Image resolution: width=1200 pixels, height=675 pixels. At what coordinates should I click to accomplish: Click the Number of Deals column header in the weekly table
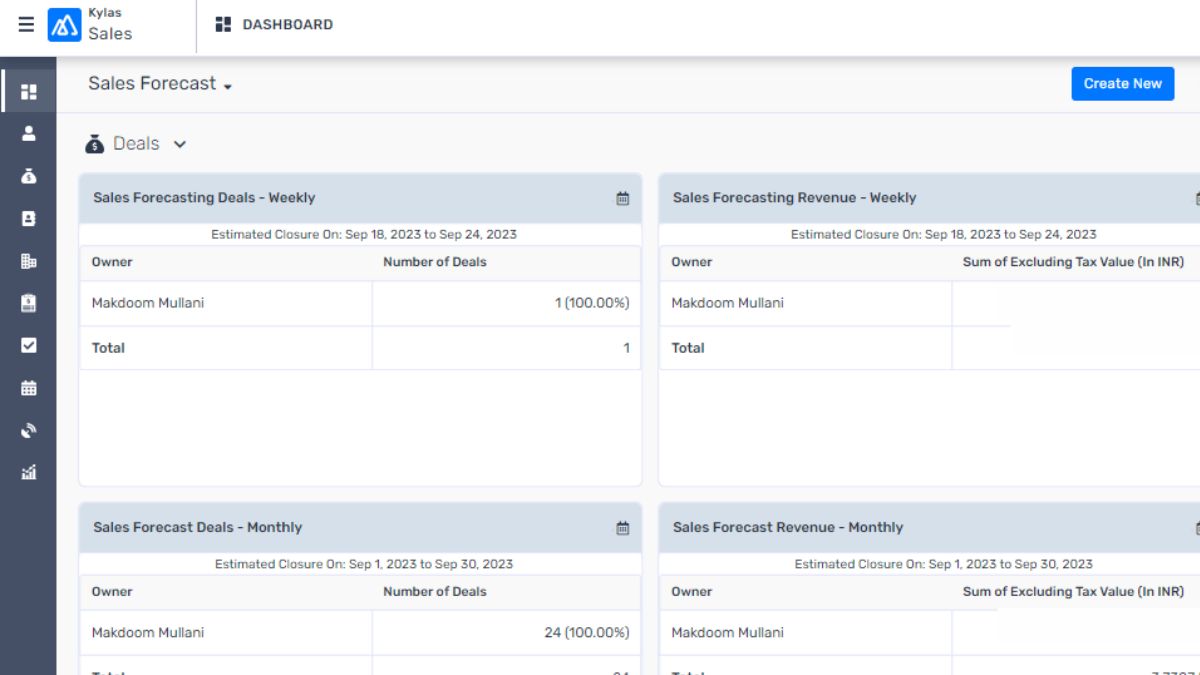coord(435,262)
